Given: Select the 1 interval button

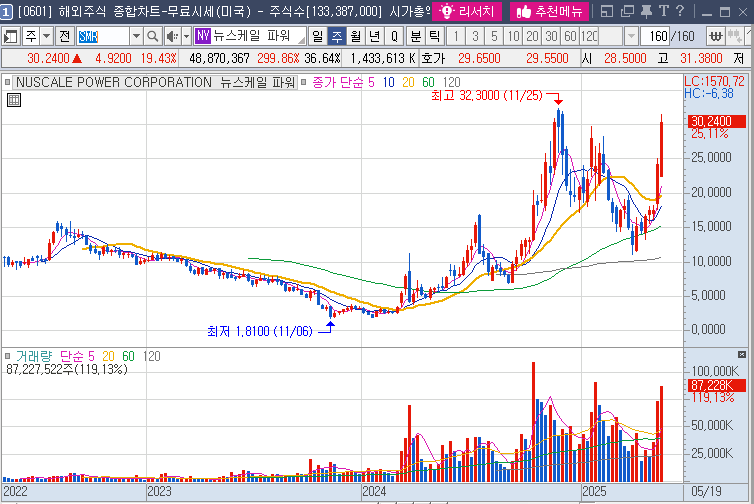Looking at the screenshot, I should pos(456,36).
